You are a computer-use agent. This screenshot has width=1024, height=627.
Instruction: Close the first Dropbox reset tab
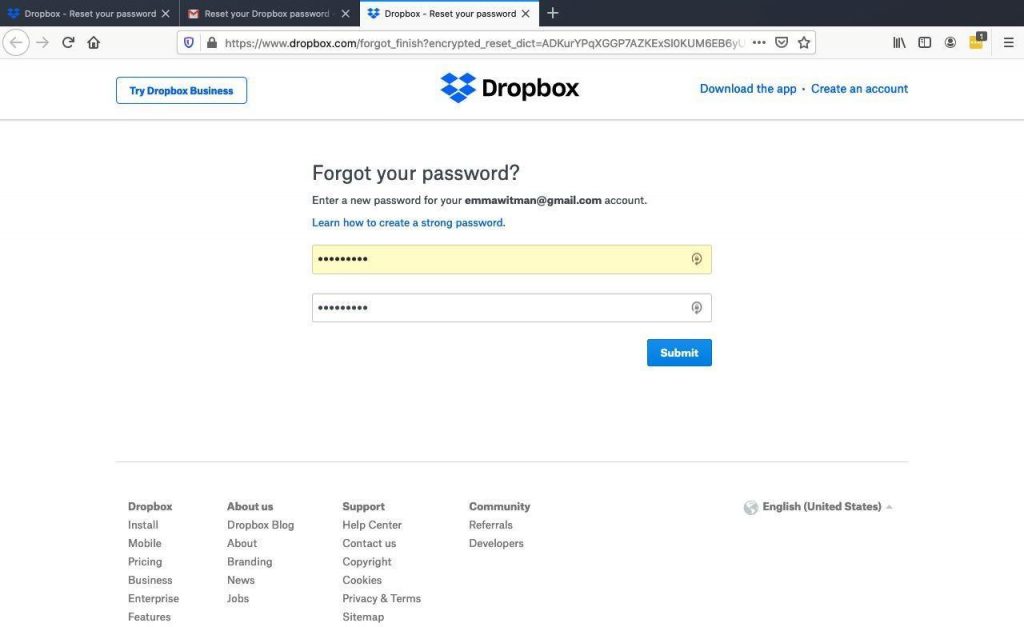pyautogui.click(x=166, y=14)
